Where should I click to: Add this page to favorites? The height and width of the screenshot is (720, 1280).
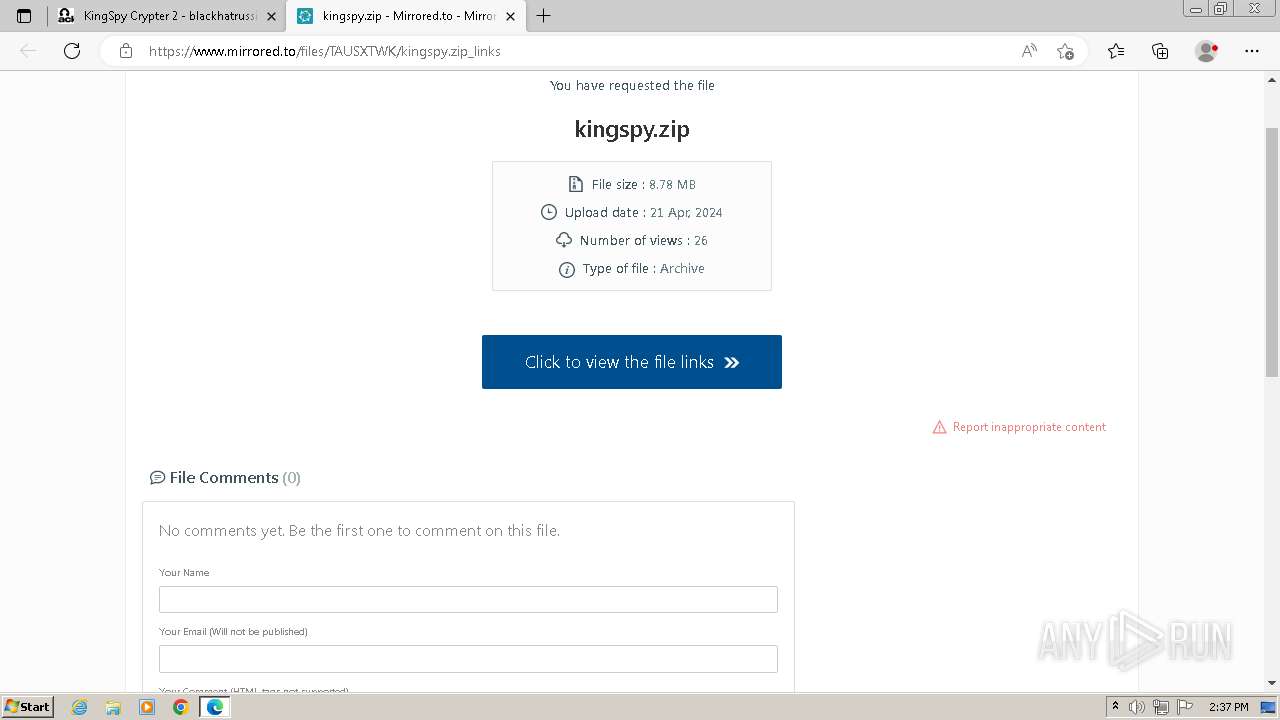point(1065,51)
